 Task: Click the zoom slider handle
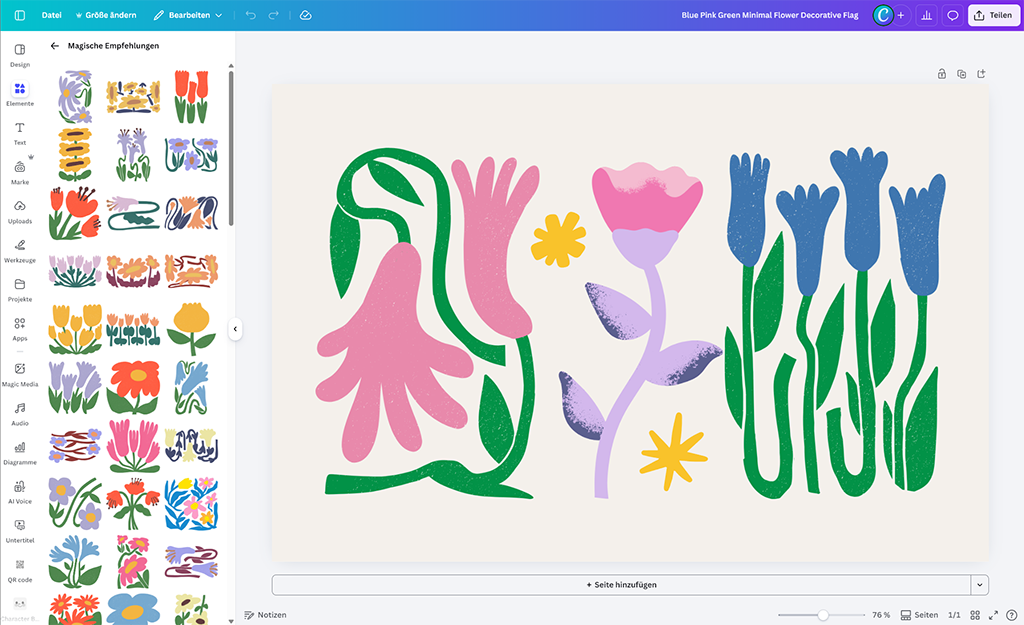coord(822,615)
